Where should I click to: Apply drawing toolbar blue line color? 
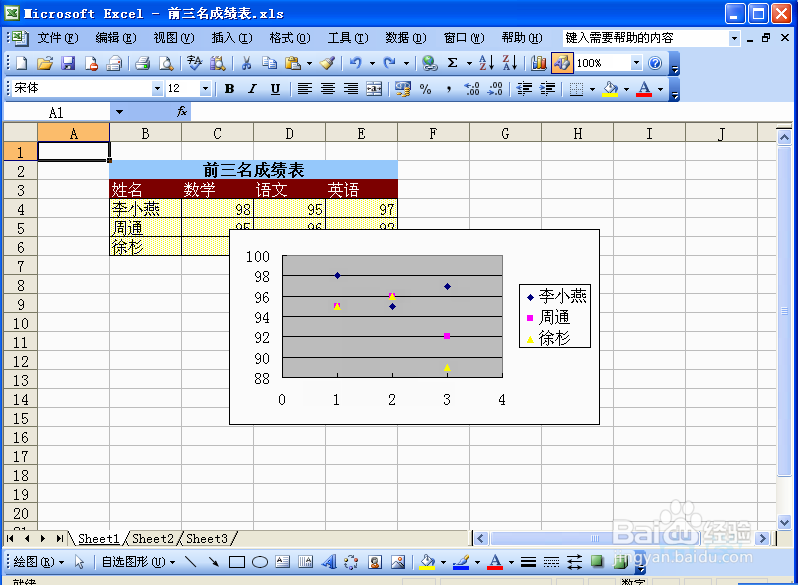click(x=461, y=562)
